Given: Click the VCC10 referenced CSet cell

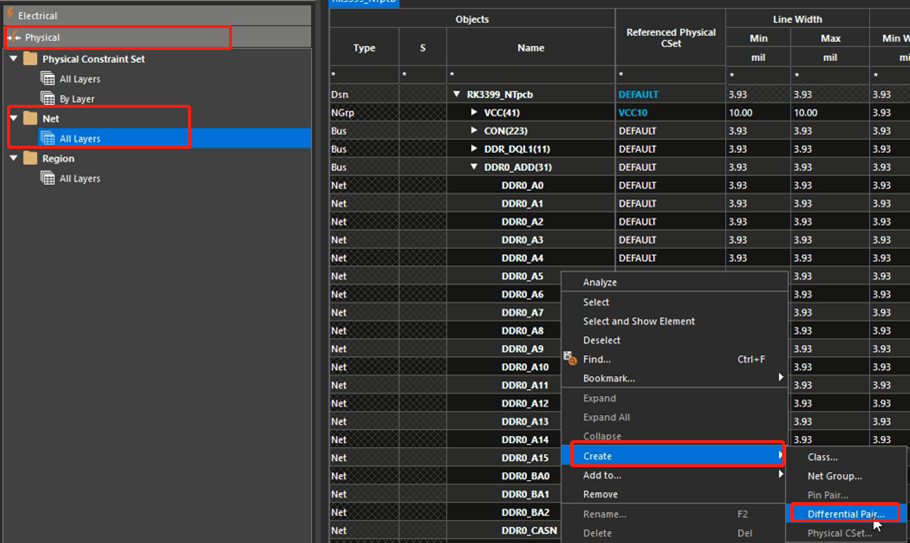Looking at the screenshot, I should (670, 113).
